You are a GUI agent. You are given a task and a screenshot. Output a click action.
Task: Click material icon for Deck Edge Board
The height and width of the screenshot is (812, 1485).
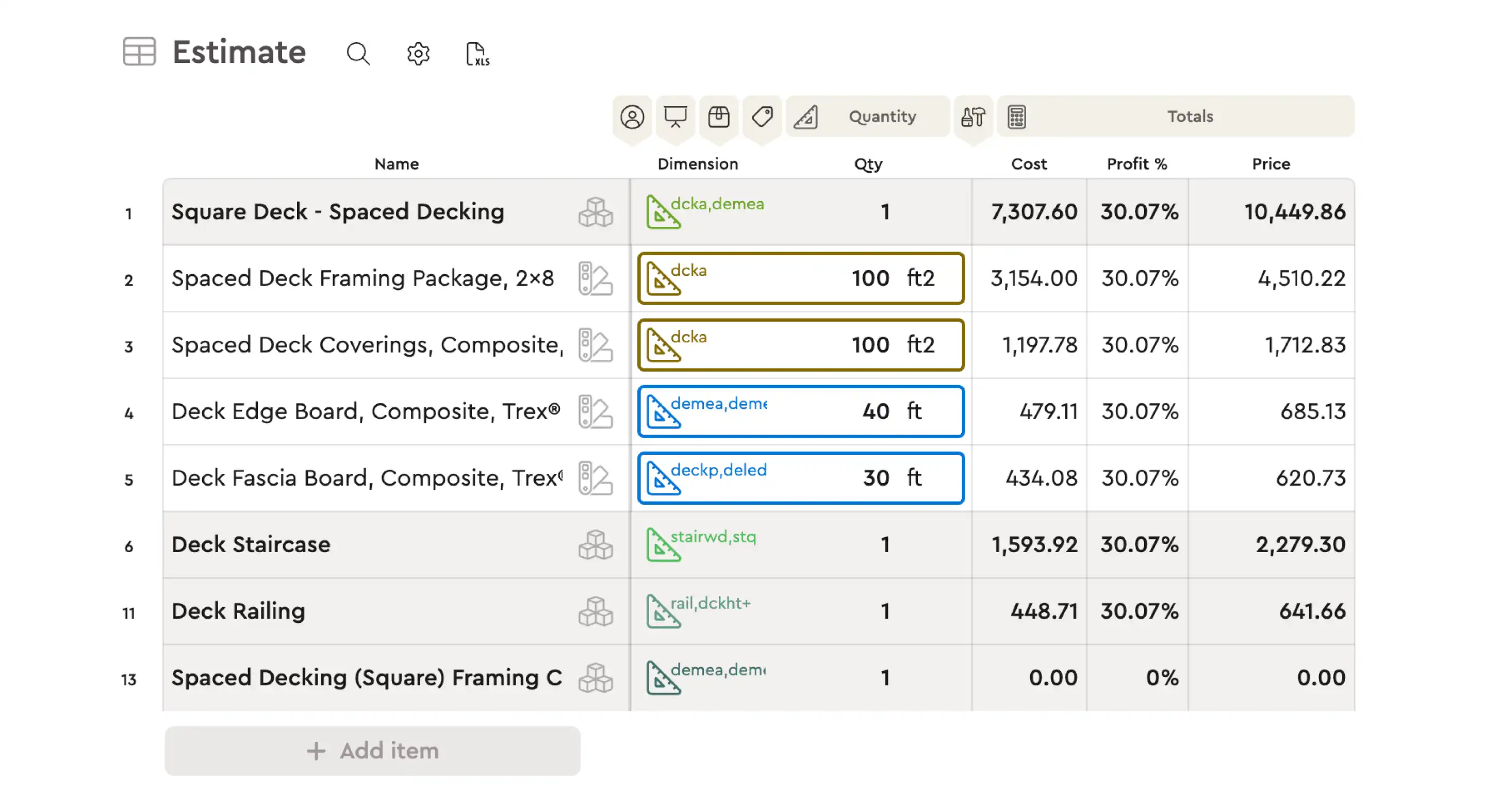(x=596, y=411)
